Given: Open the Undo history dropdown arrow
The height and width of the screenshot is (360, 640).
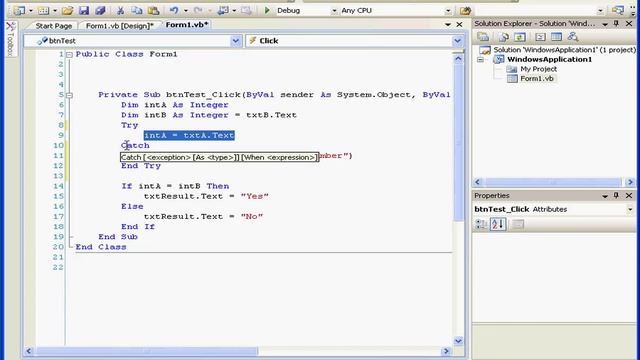Looking at the screenshot, I should coord(186,11).
